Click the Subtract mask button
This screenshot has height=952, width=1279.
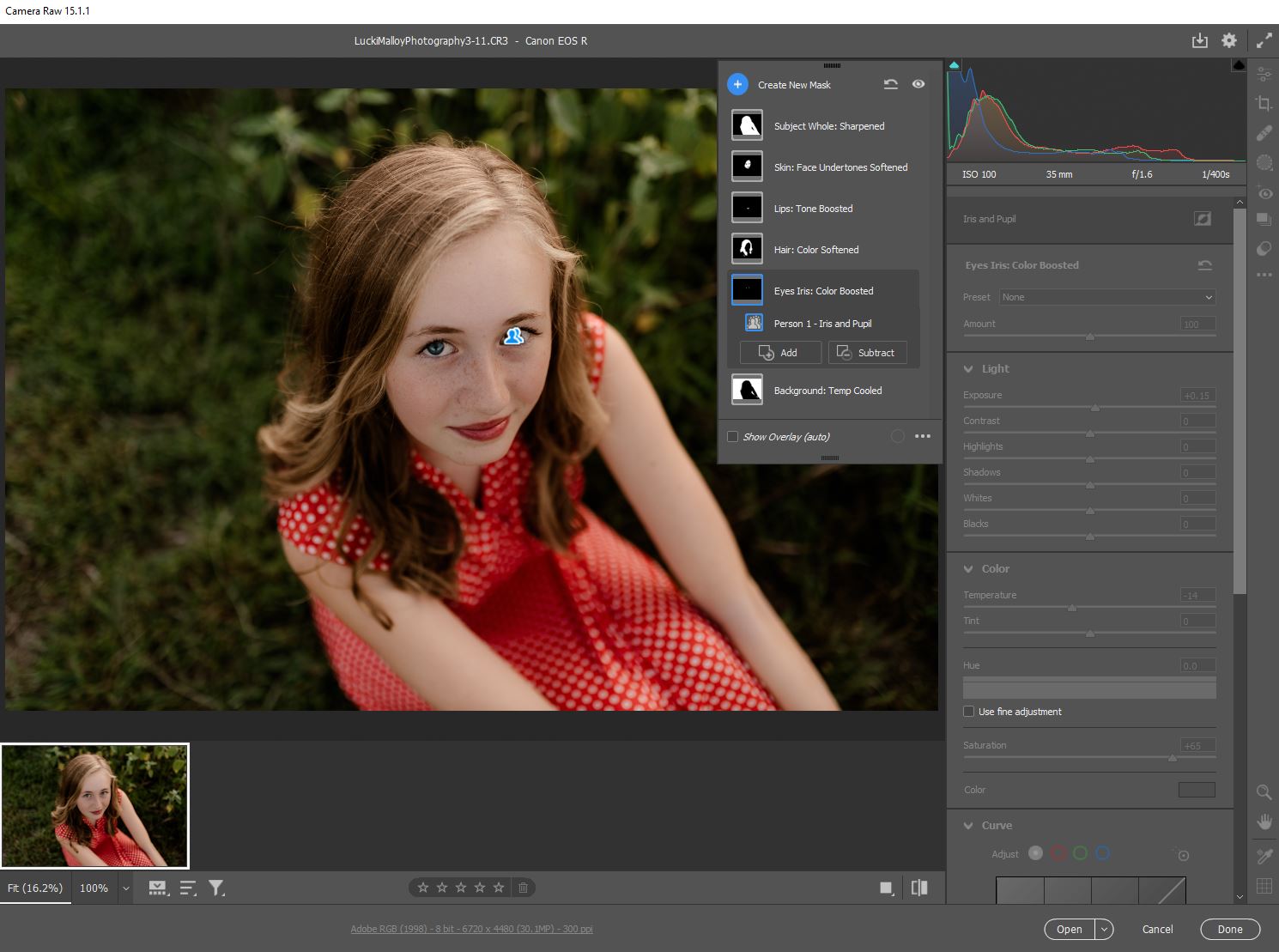point(867,353)
